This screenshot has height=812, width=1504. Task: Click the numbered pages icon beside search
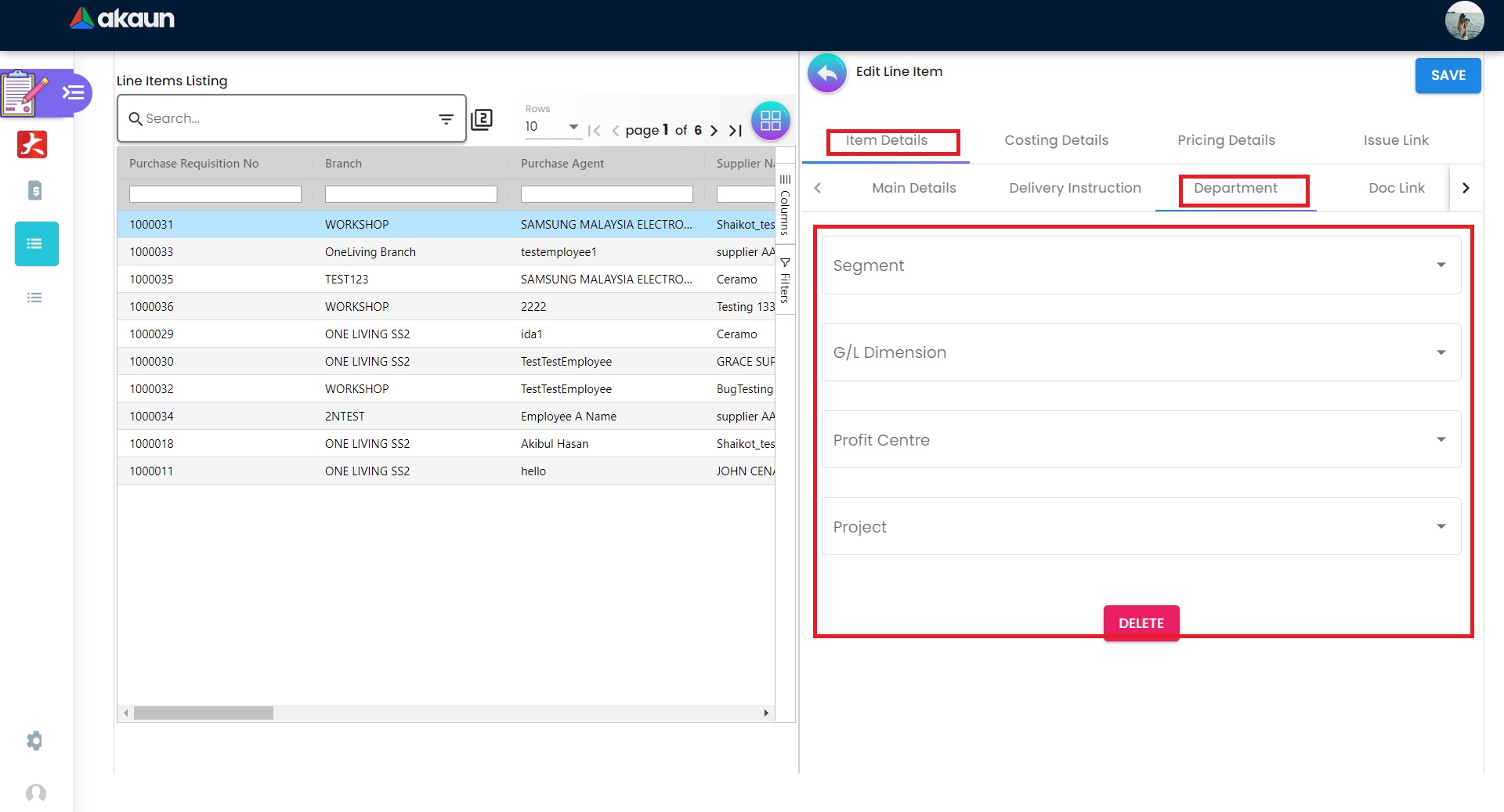tap(482, 119)
